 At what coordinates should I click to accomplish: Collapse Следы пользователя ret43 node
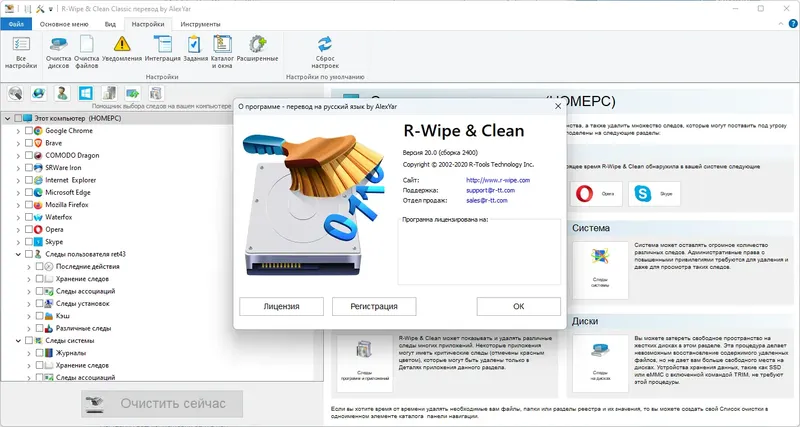coord(18,254)
